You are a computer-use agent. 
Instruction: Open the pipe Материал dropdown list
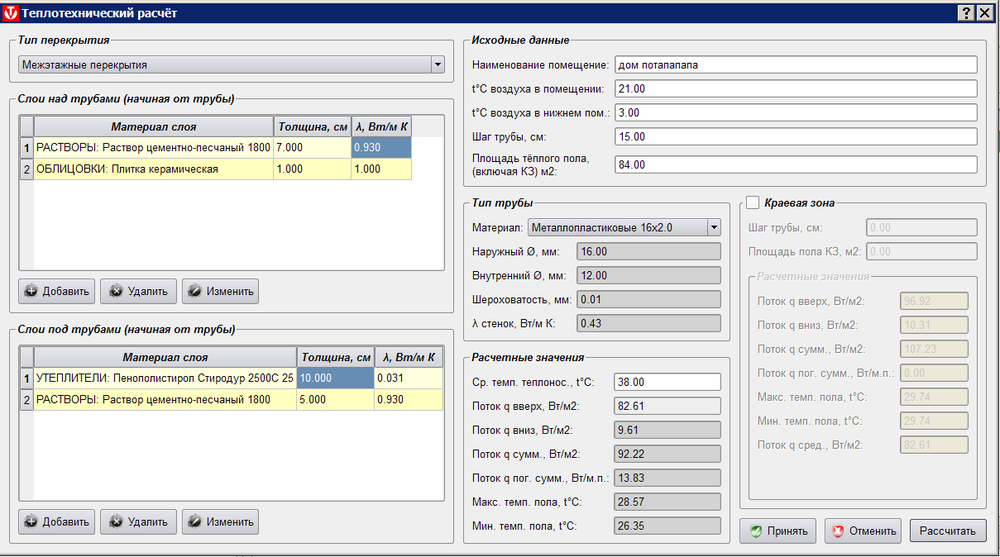pyautogui.click(x=713, y=228)
